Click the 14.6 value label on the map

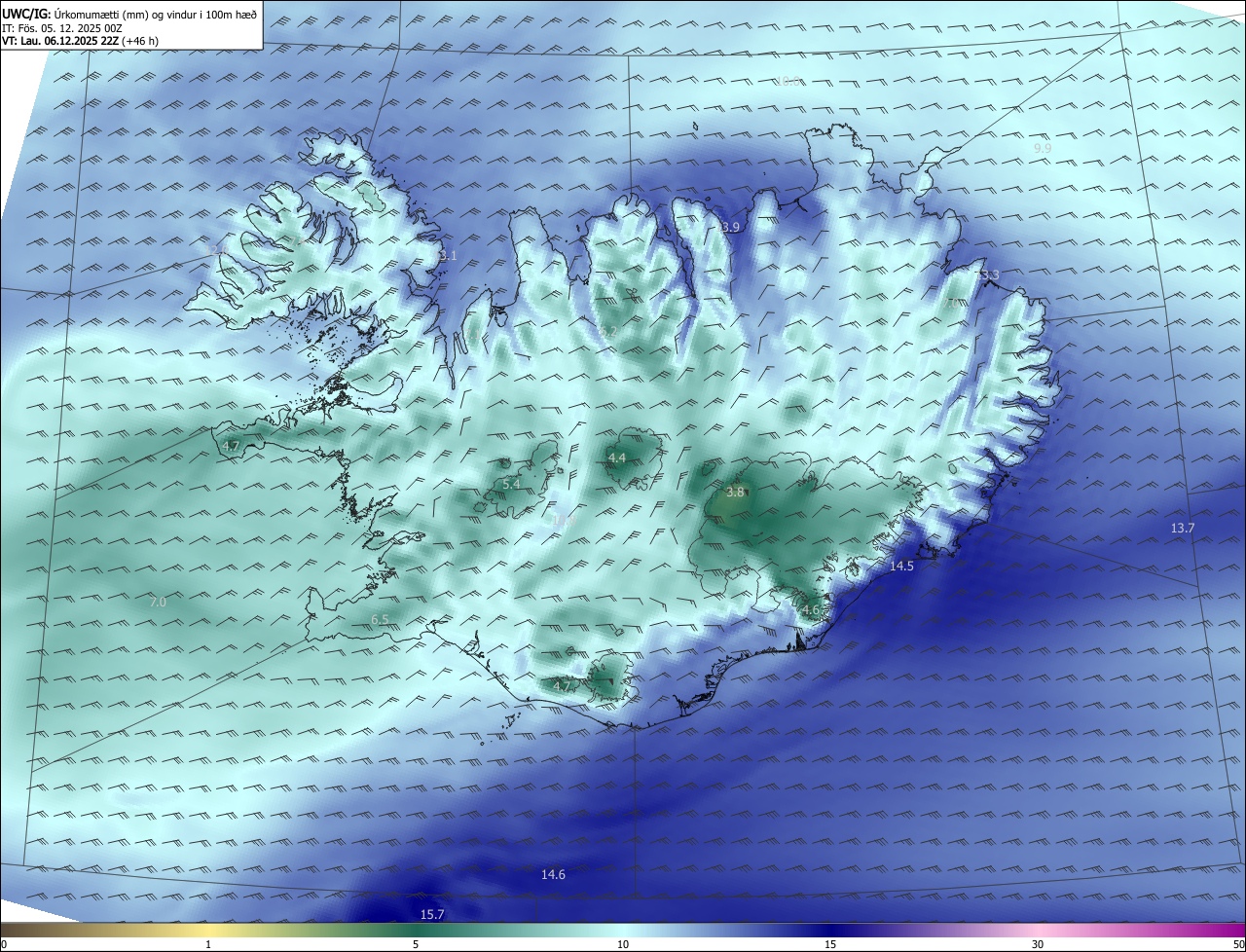pos(553,875)
